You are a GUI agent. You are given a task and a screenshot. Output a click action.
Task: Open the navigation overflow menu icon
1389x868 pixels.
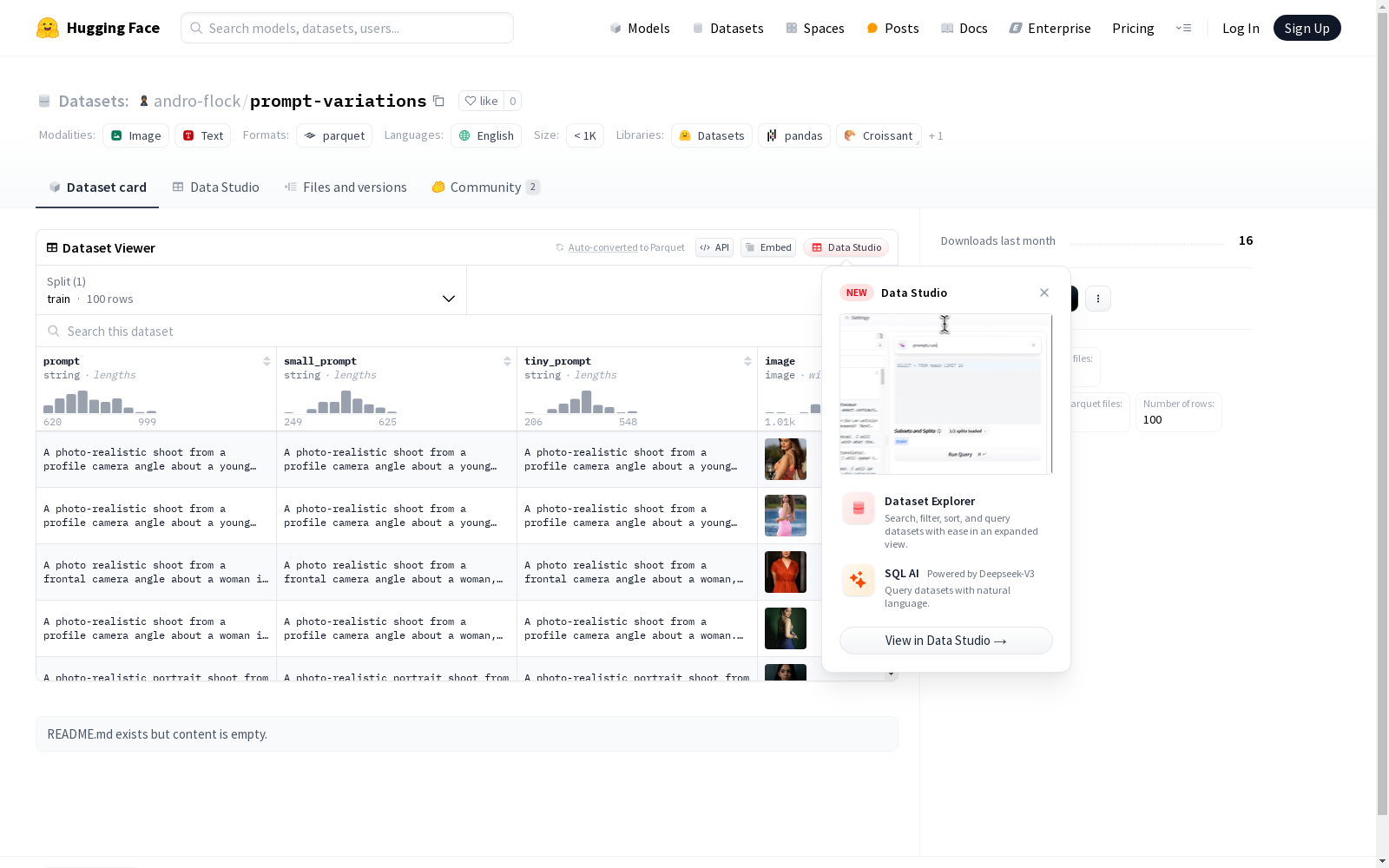tap(1183, 28)
